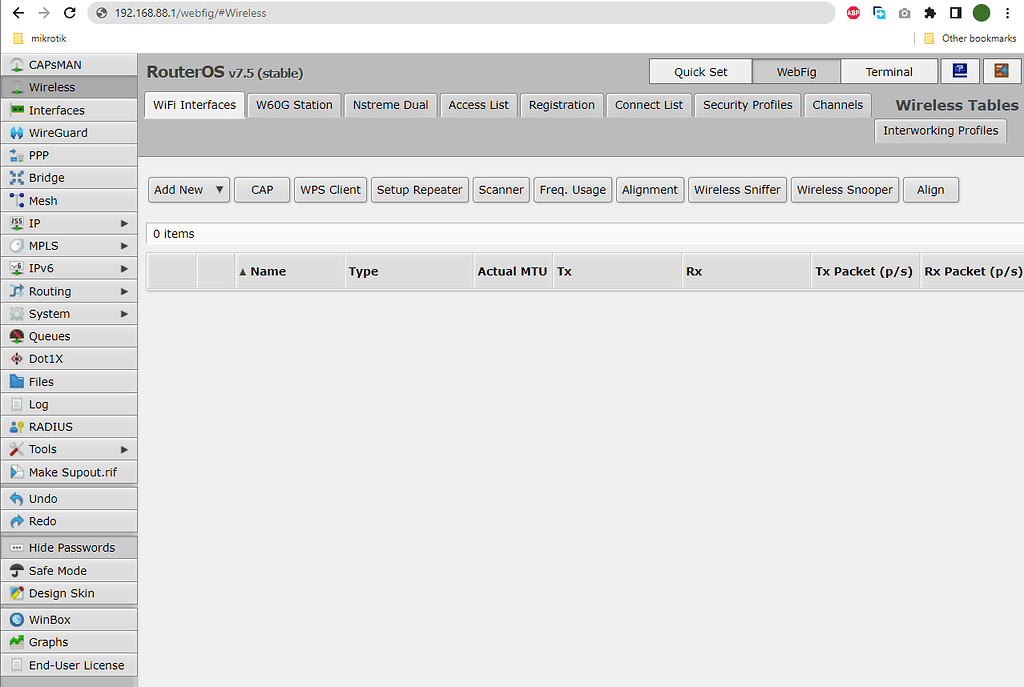Download WinBox from the sidebar
This screenshot has width=1024, height=687.
click(x=69, y=619)
